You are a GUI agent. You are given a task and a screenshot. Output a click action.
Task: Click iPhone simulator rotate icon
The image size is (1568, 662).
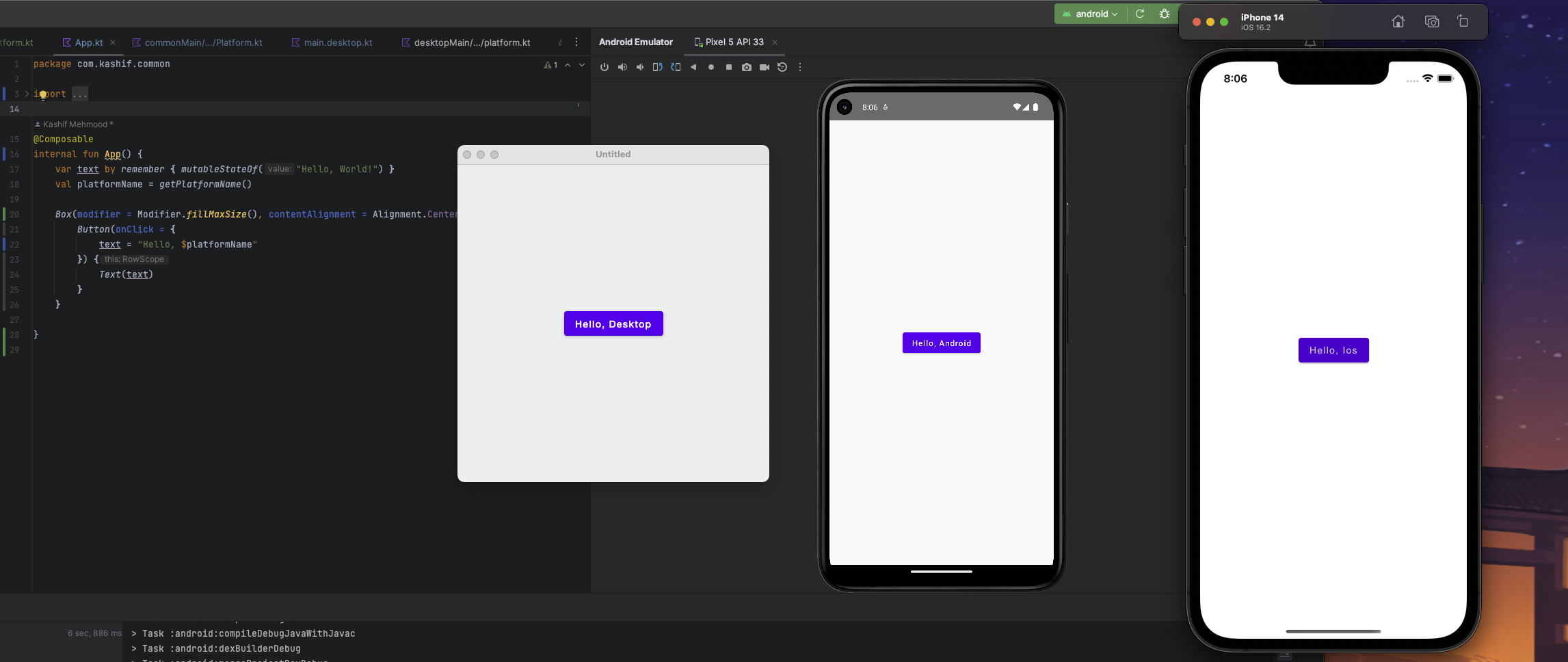click(1463, 21)
